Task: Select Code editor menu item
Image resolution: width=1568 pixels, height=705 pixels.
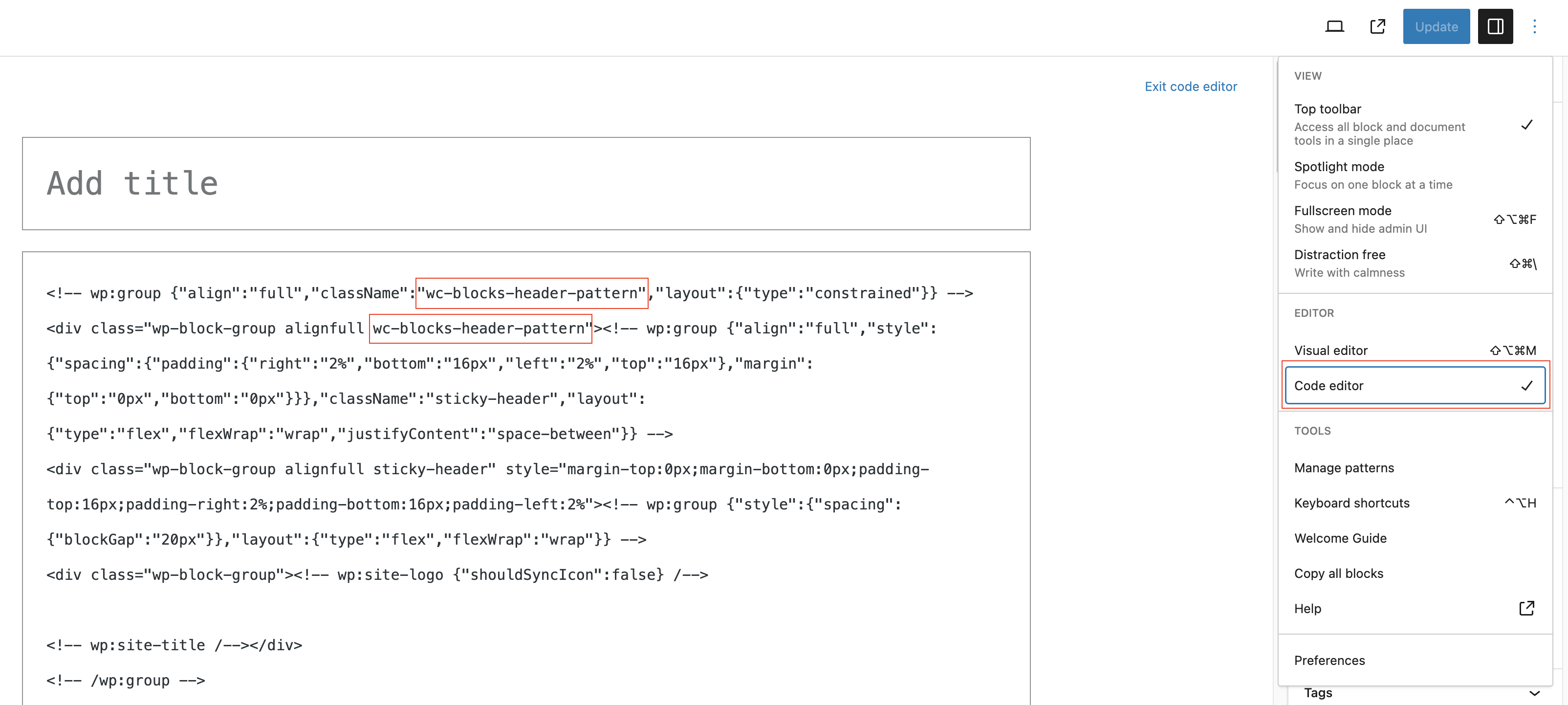Action: 1415,385
